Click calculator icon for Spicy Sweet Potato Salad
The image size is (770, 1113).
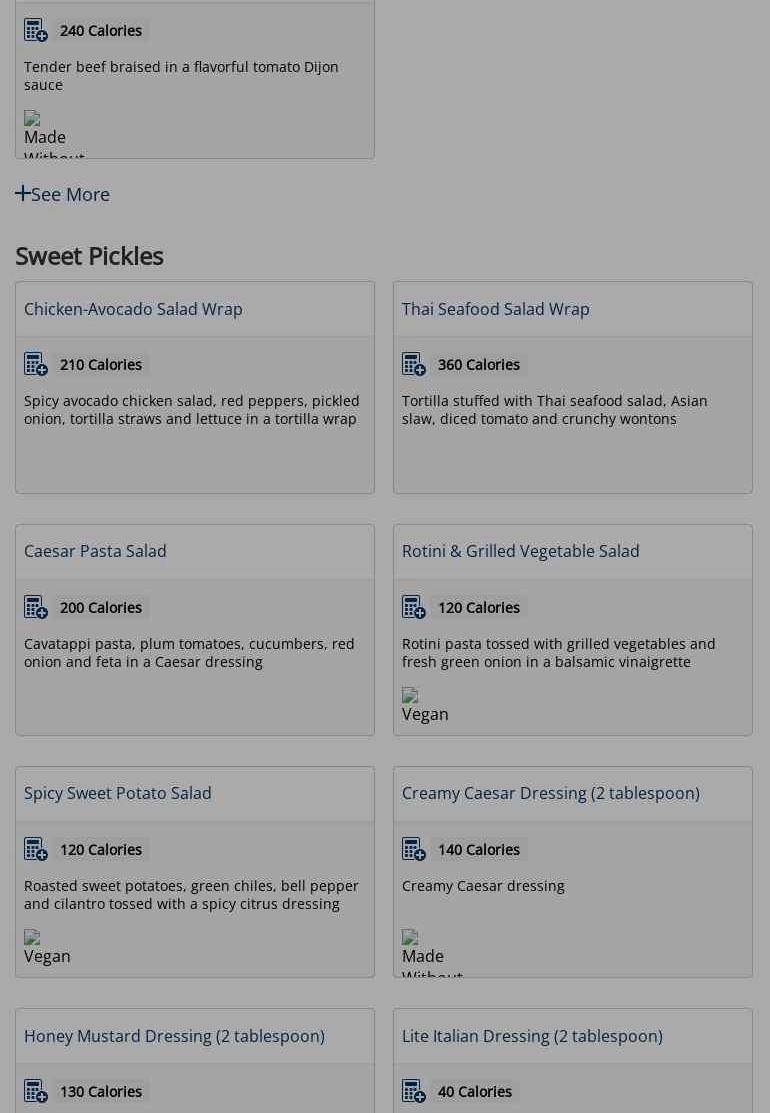(x=36, y=850)
